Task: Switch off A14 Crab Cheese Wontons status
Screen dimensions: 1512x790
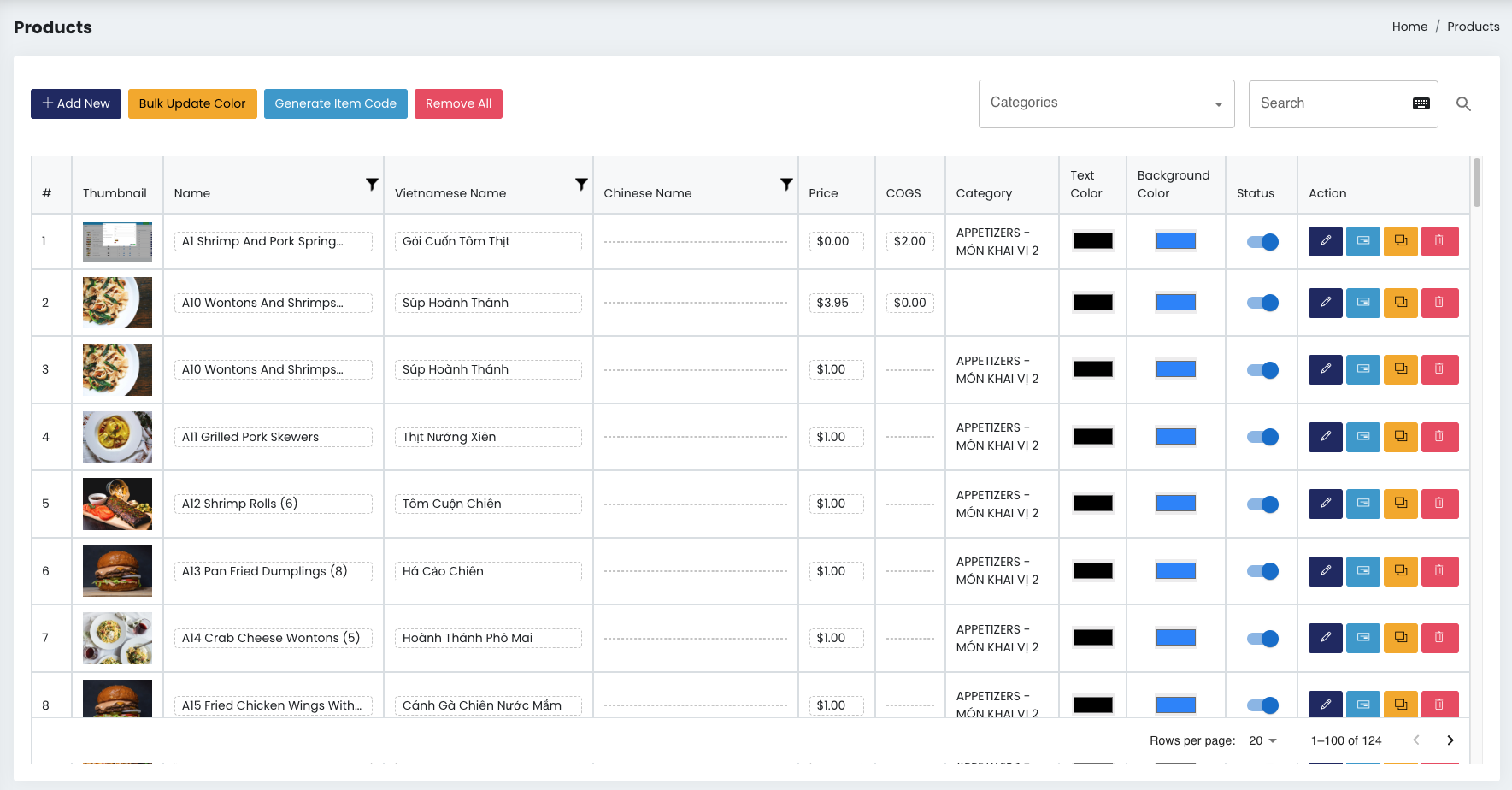Action: click(x=1262, y=638)
